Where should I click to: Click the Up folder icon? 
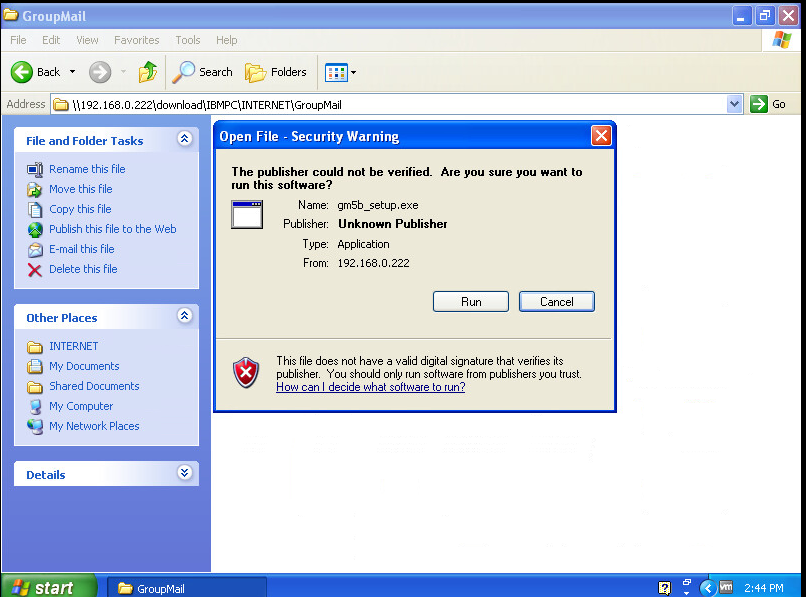pyautogui.click(x=148, y=72)
